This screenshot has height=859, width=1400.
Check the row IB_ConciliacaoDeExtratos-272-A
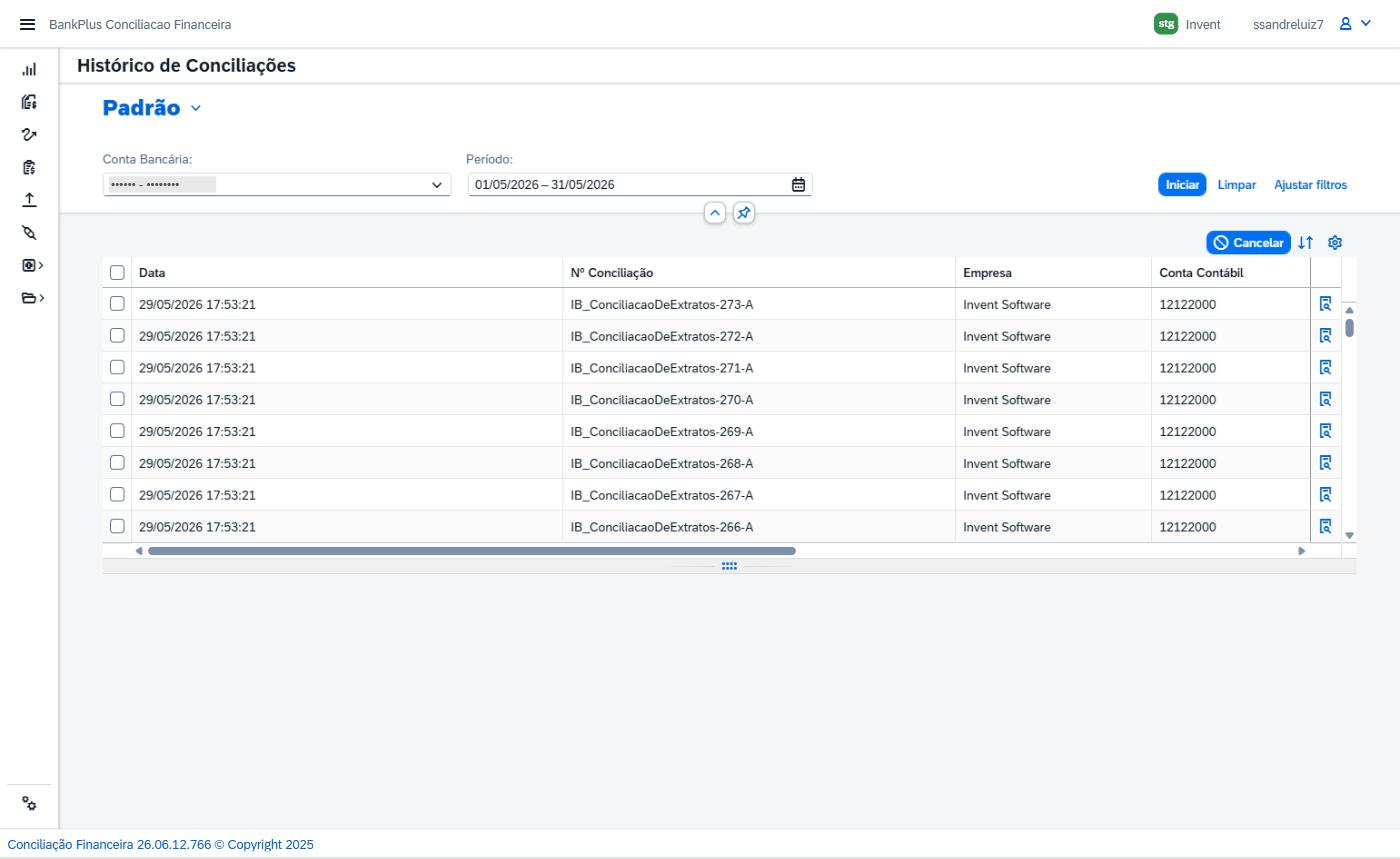point(117,336)
